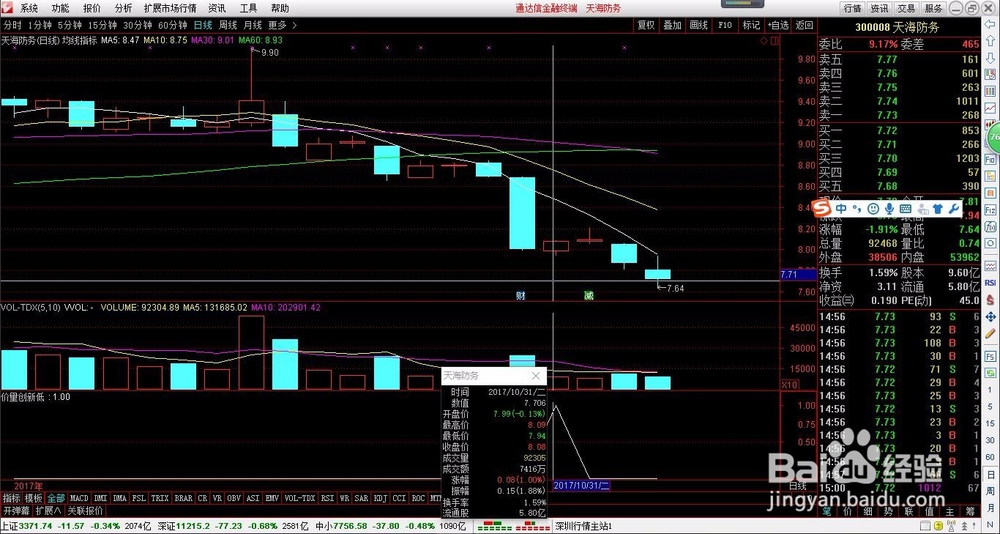Viewport: 1000px width, 534px height.
Task: Click the antenna signal icon in status bar
Action: click(x=952, y=526)
